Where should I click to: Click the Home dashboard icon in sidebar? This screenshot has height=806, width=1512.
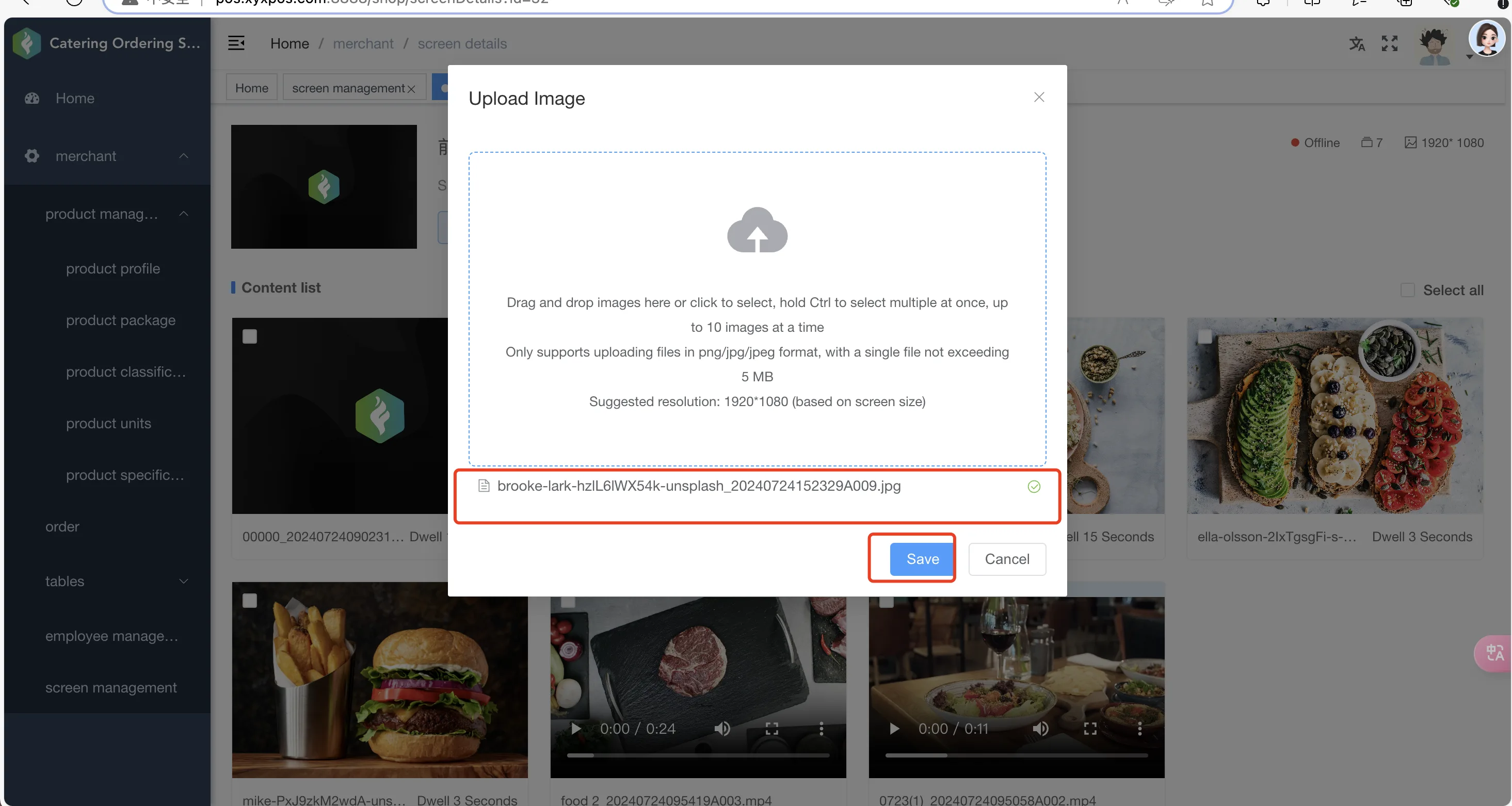(x=33, y=98)
